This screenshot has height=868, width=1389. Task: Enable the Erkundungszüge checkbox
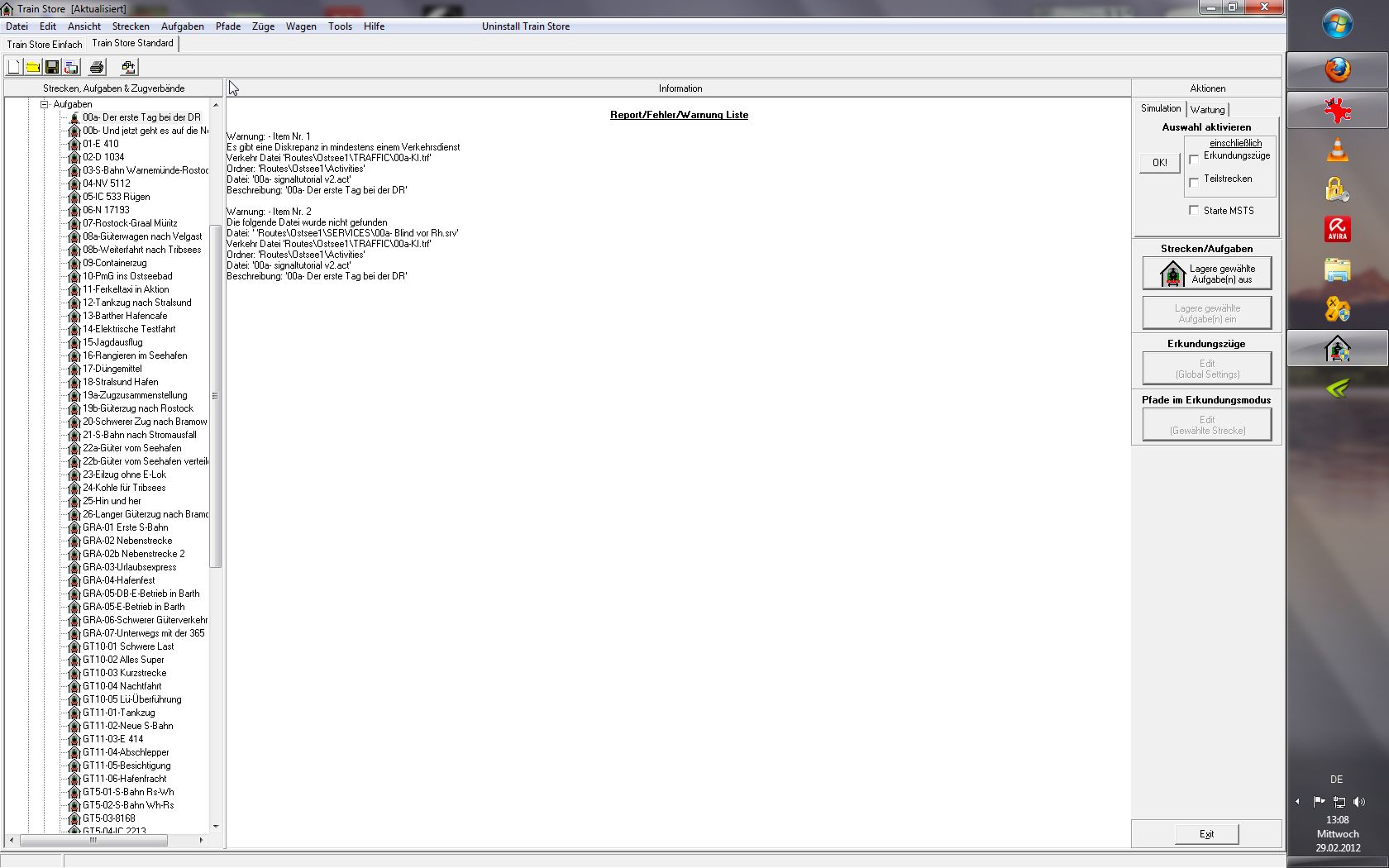pos(1194,159)
